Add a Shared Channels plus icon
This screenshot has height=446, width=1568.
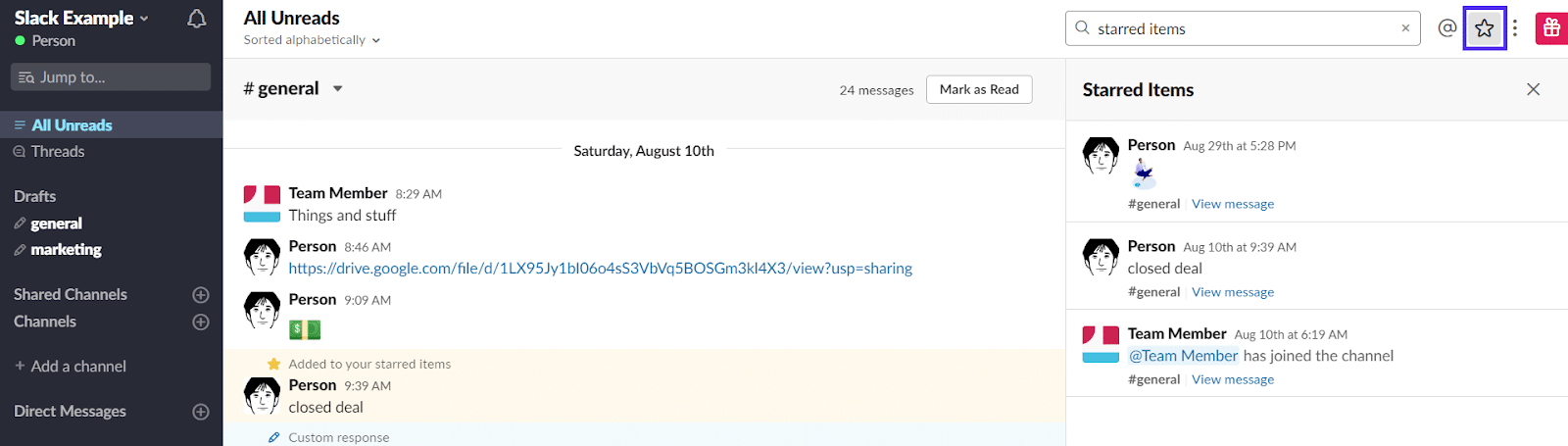pos(201,295)
